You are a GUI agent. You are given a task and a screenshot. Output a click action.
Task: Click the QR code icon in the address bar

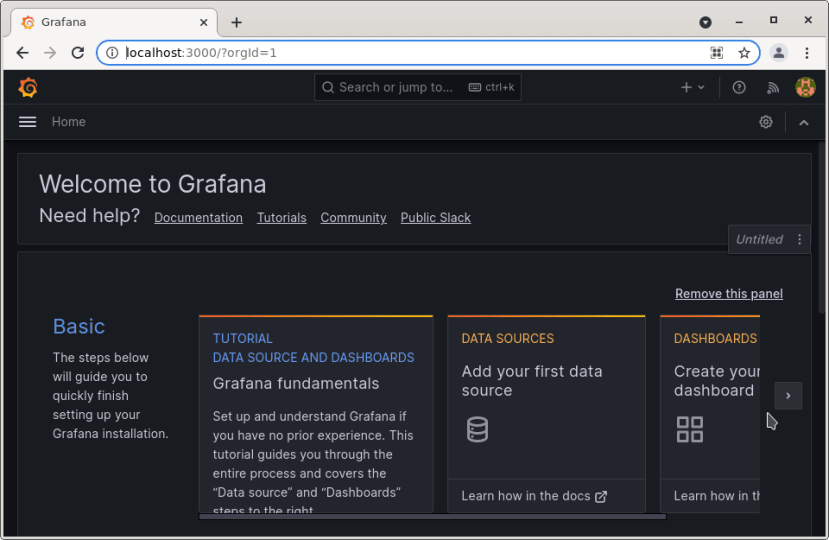tap(716, 53)
